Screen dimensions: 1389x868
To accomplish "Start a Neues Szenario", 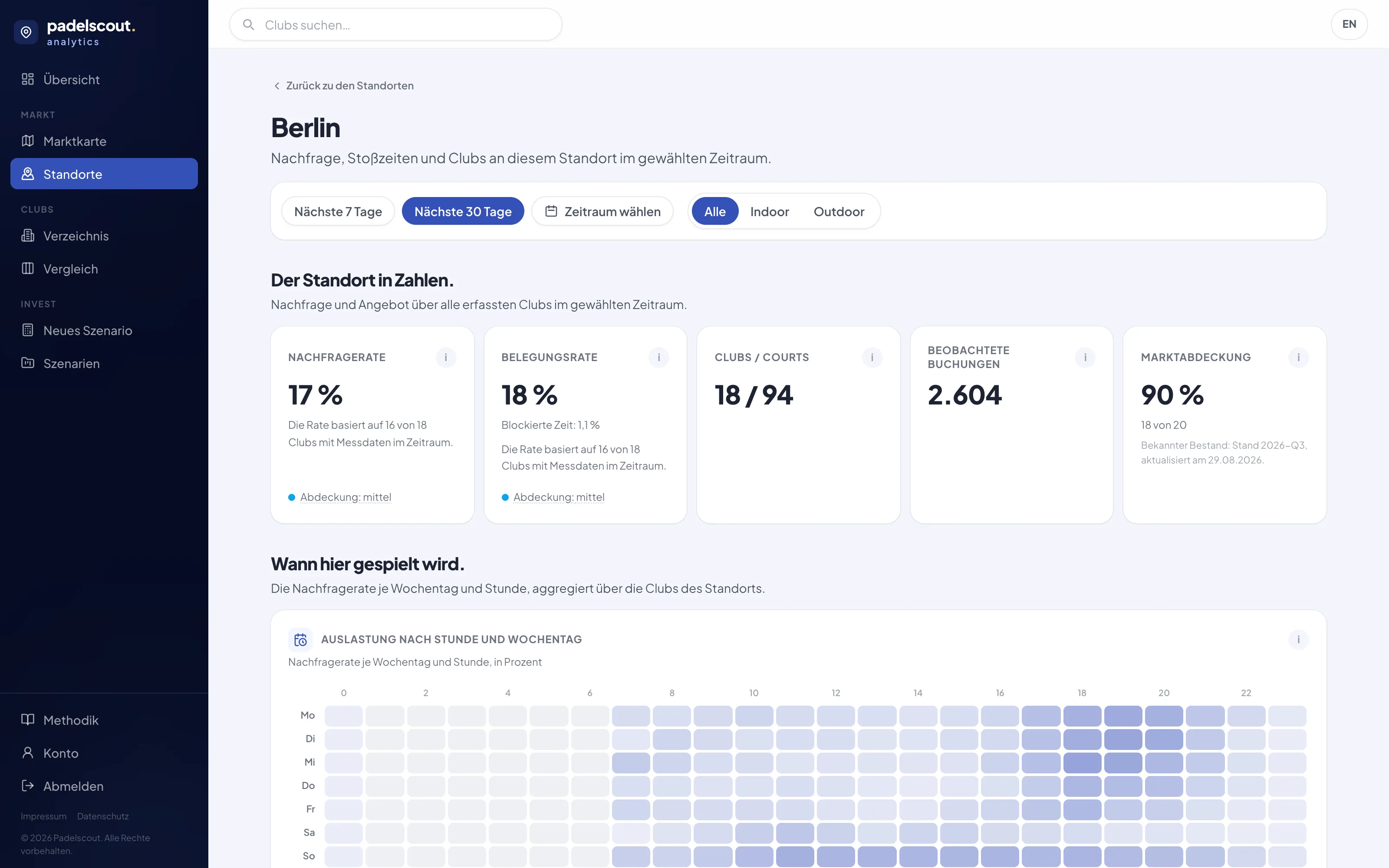I will click(x=104, y=330).
